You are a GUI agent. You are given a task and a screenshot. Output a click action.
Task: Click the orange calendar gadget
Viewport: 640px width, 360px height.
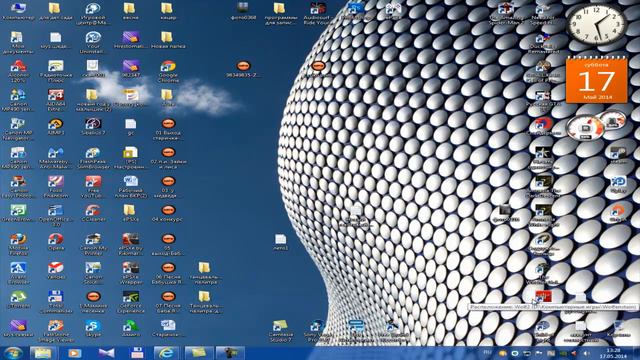click(x=596, y=80)
